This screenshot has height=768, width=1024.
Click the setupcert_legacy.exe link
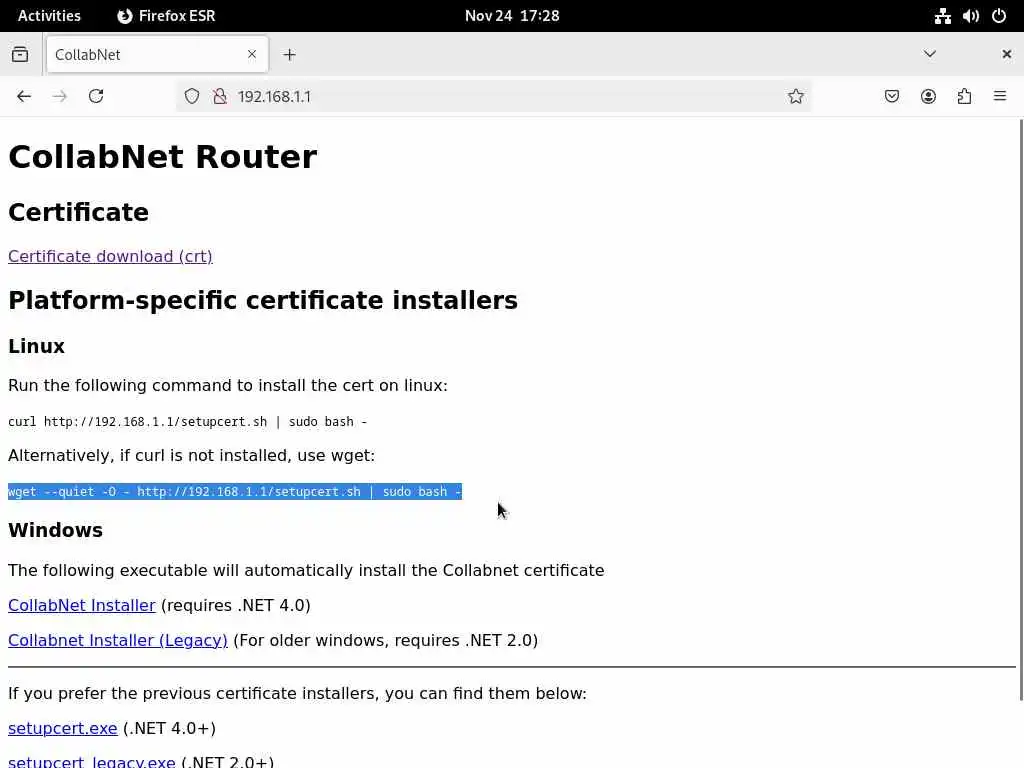click(91, 761)
